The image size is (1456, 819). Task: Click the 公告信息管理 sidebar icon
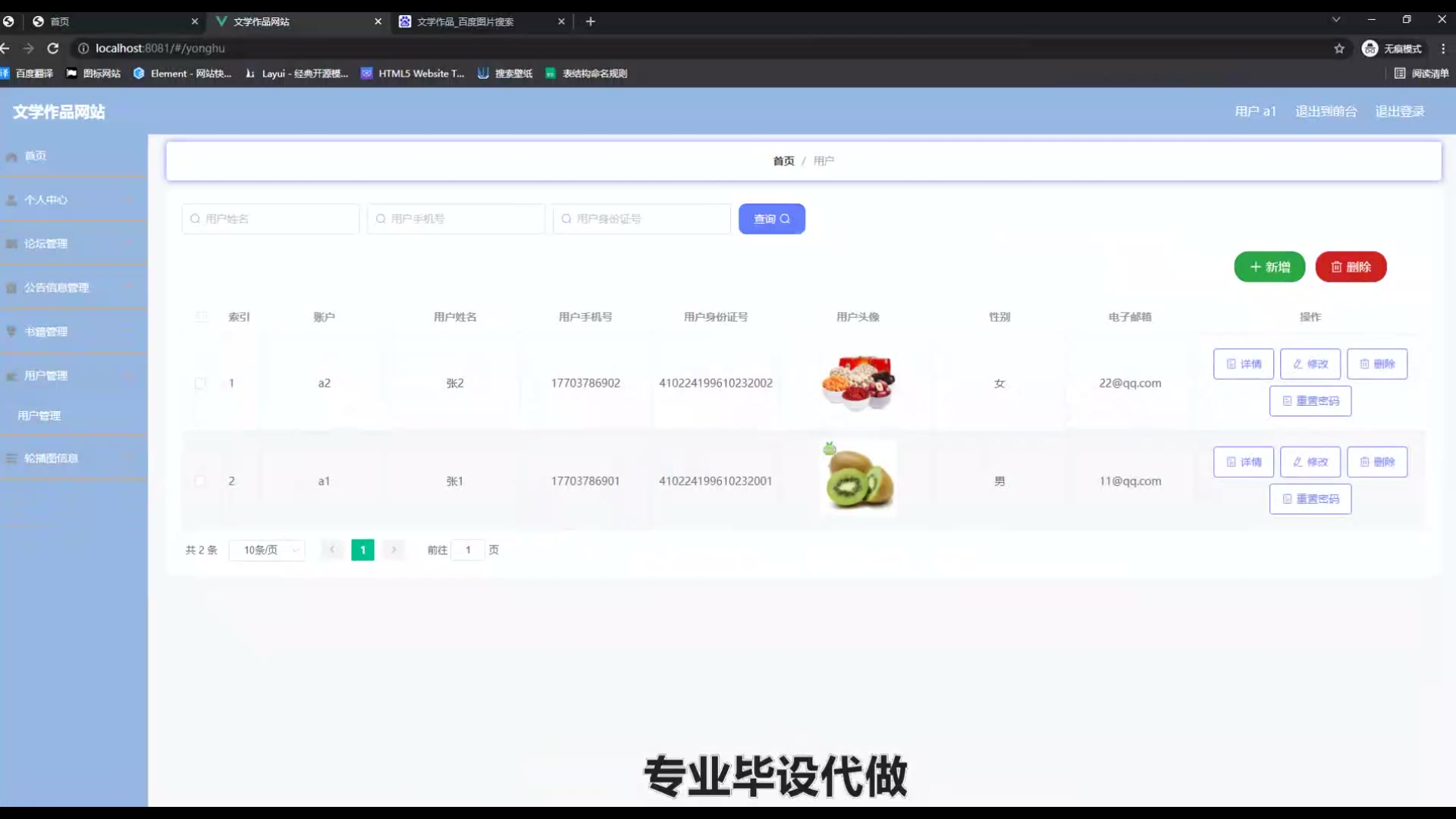click(11, 288)
